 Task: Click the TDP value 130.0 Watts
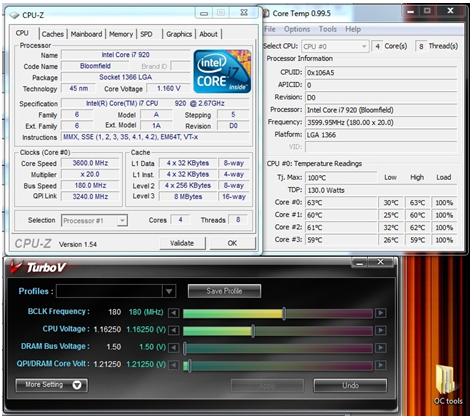[x=381, y=190]
